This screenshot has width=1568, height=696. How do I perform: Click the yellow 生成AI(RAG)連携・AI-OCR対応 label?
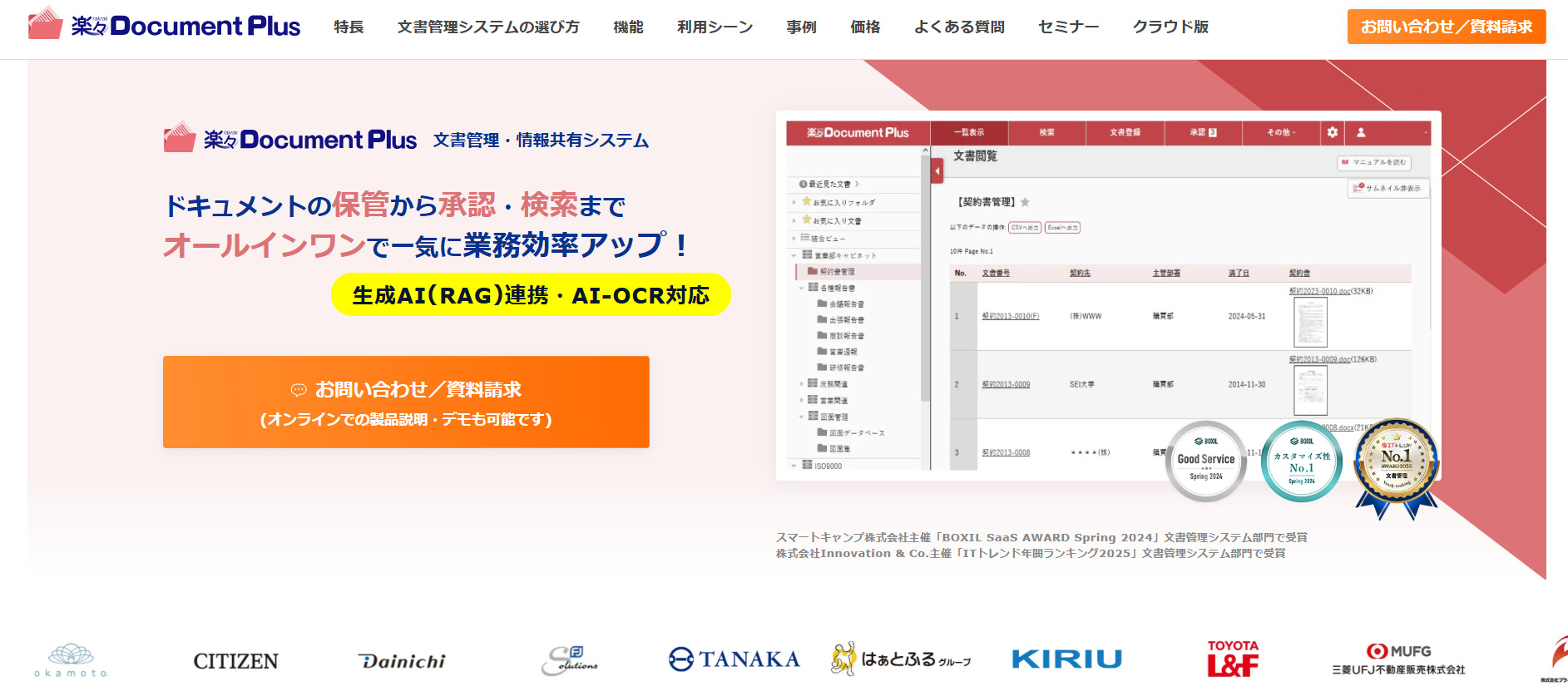pyautogui.click(x=531, y=294)
